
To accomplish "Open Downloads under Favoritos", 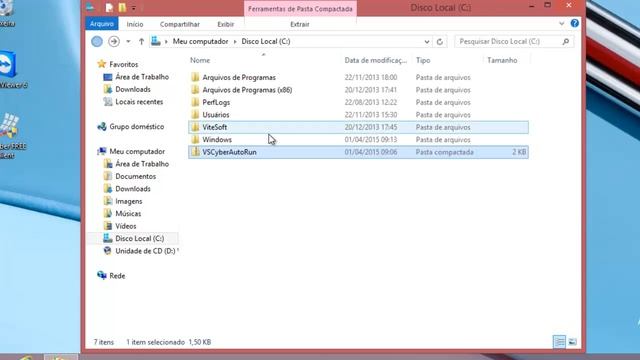I will [x=133, y=89].
